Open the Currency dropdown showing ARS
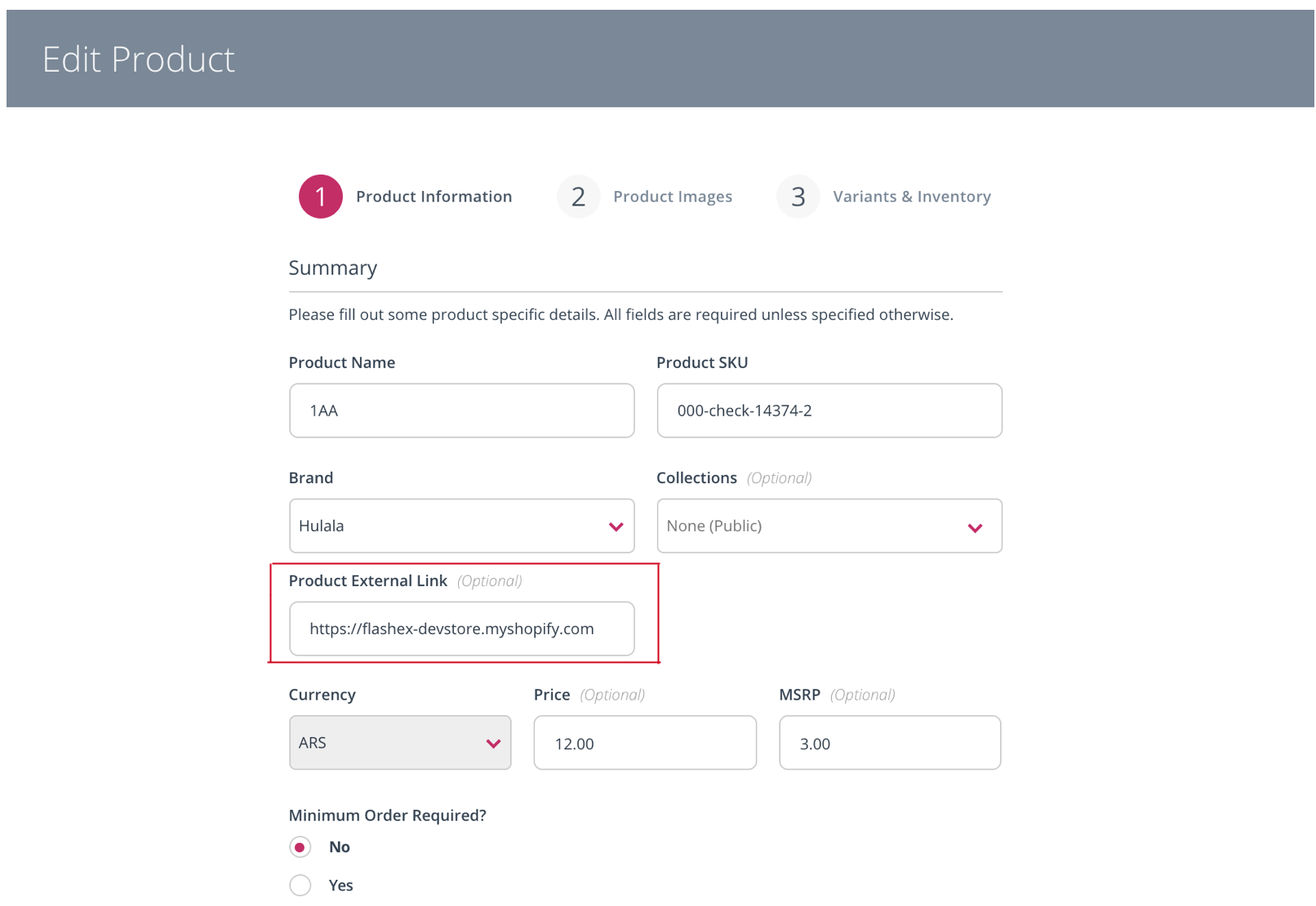Viewport: 1316px width, 906px height. (400, 743)
